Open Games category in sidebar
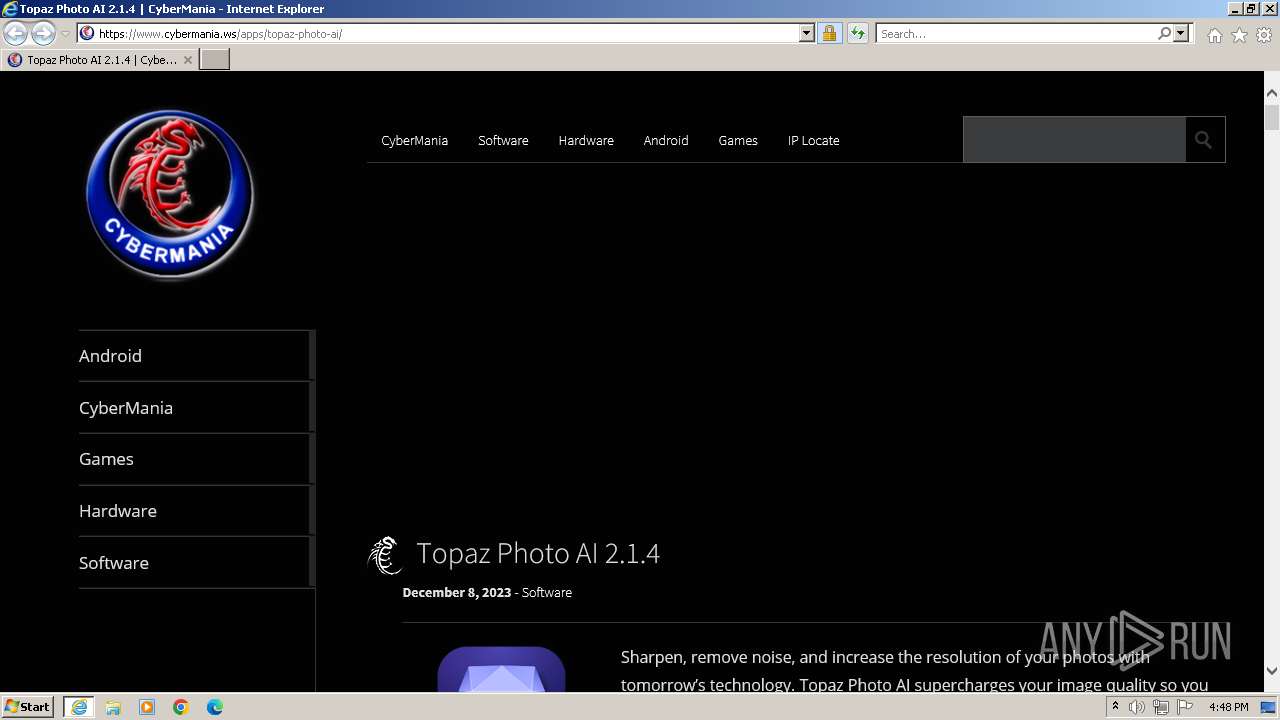Viewport: 1280px width, 720px height. tap(106, 459)
